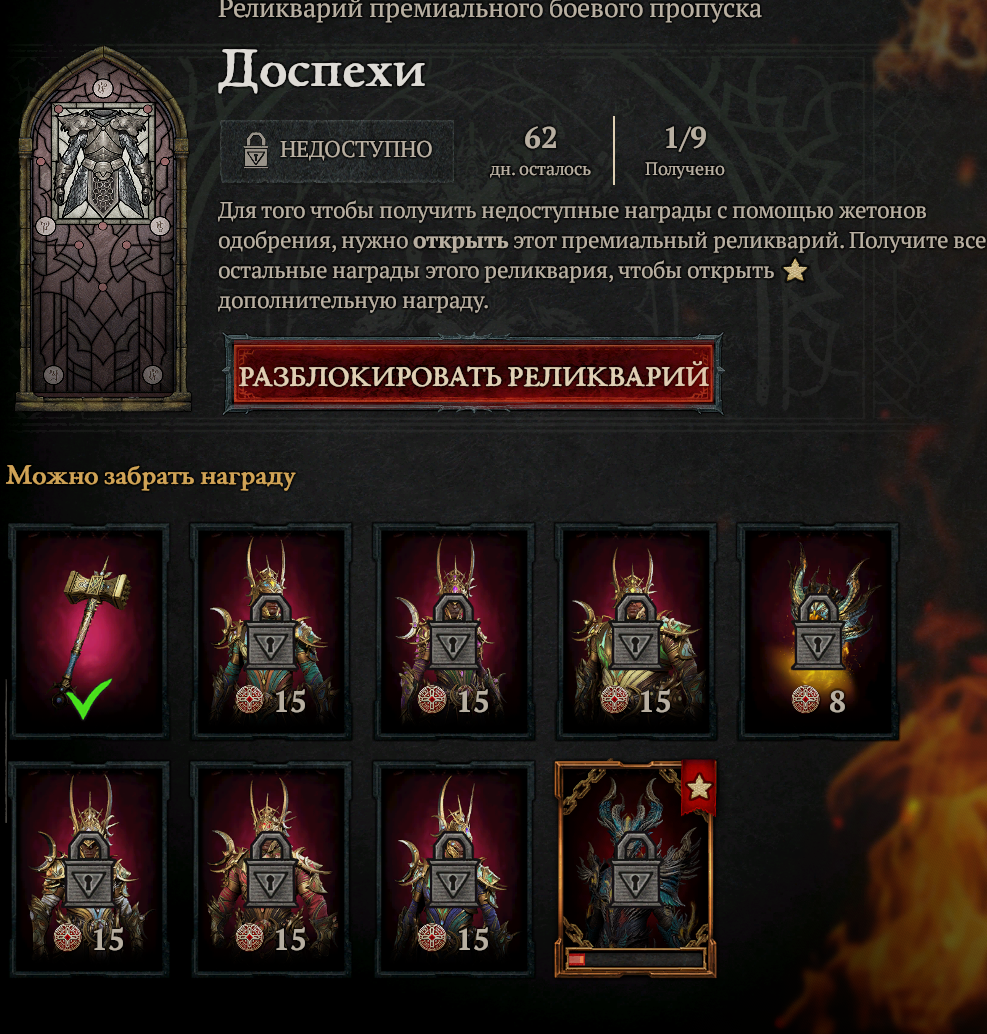
Task: Click padlock on the chained bonus reward
Action: 635,870
